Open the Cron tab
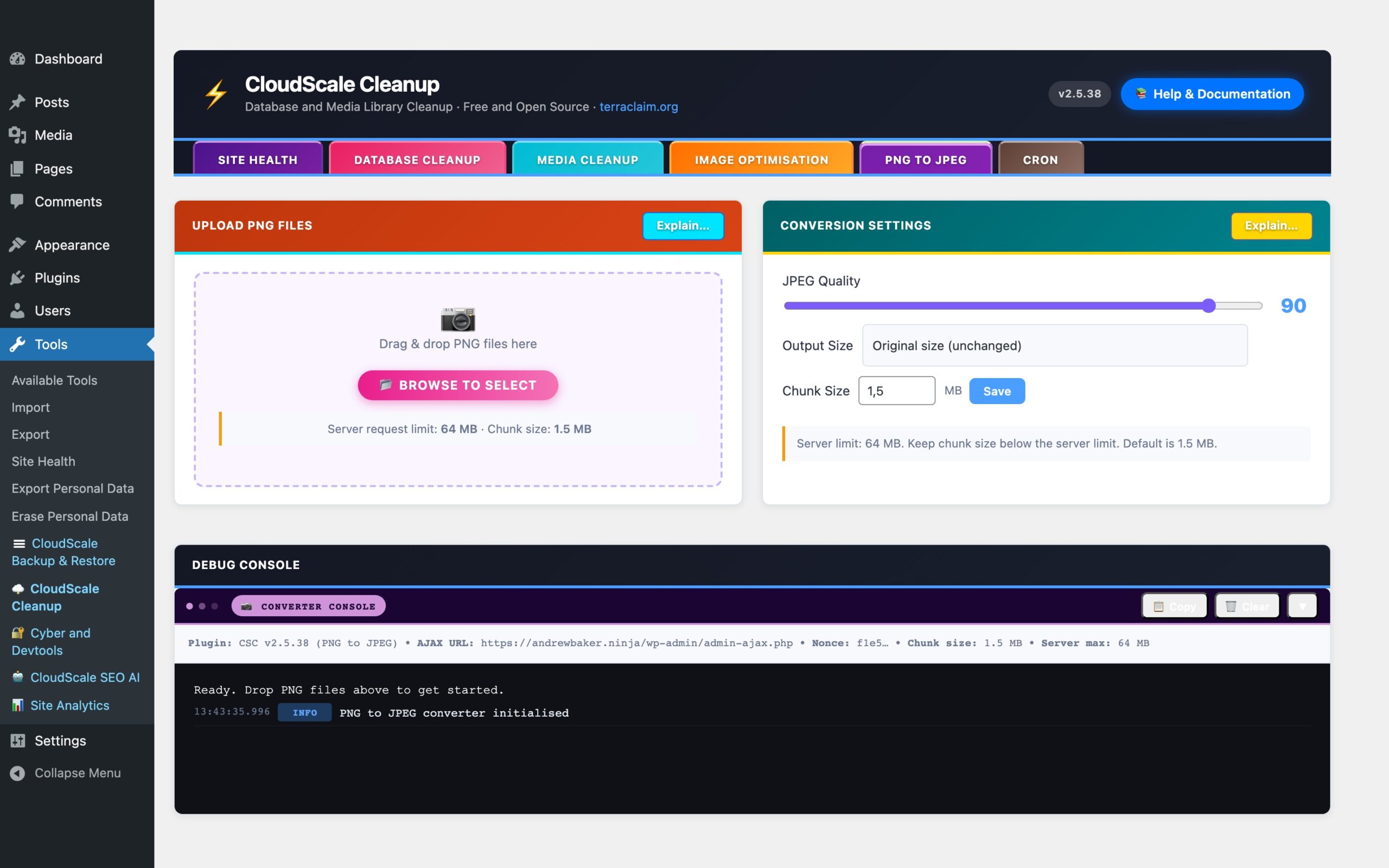Screen dimensions: 1389x868 (1040, 159)
